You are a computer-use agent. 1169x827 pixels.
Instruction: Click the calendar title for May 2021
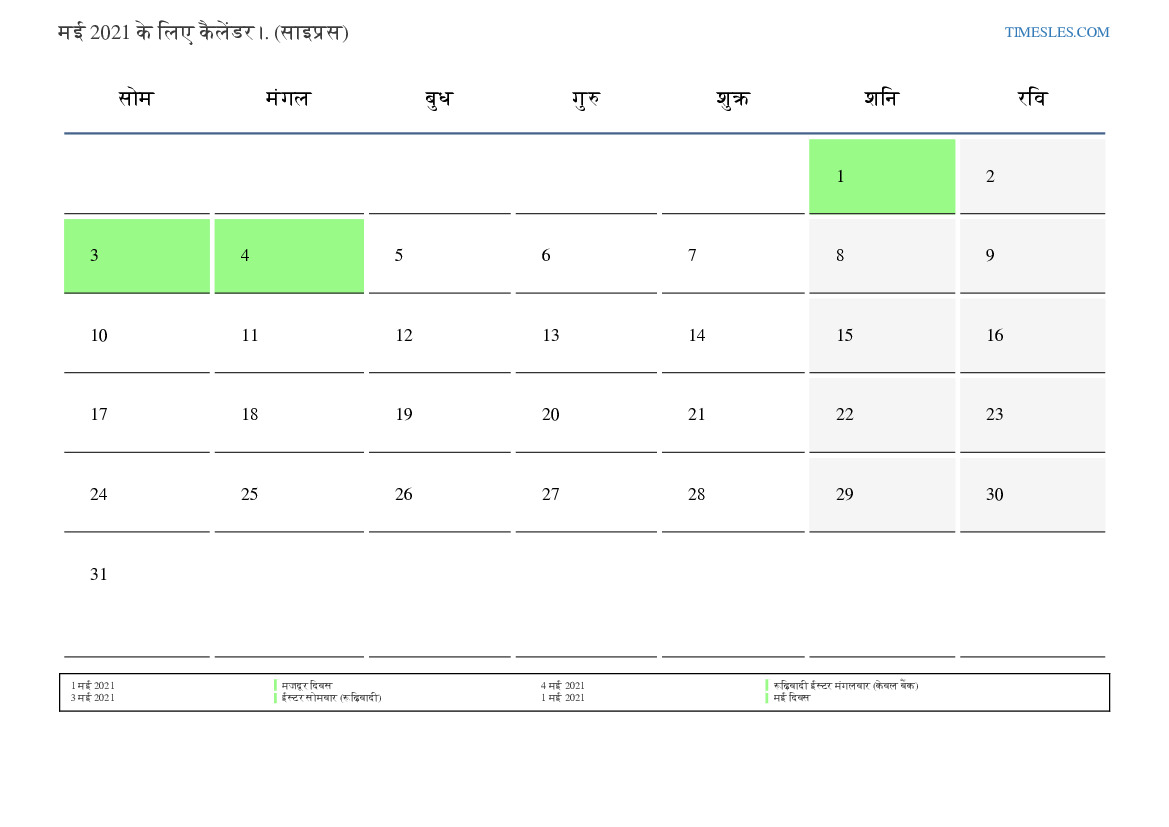[x=203, y=32]
